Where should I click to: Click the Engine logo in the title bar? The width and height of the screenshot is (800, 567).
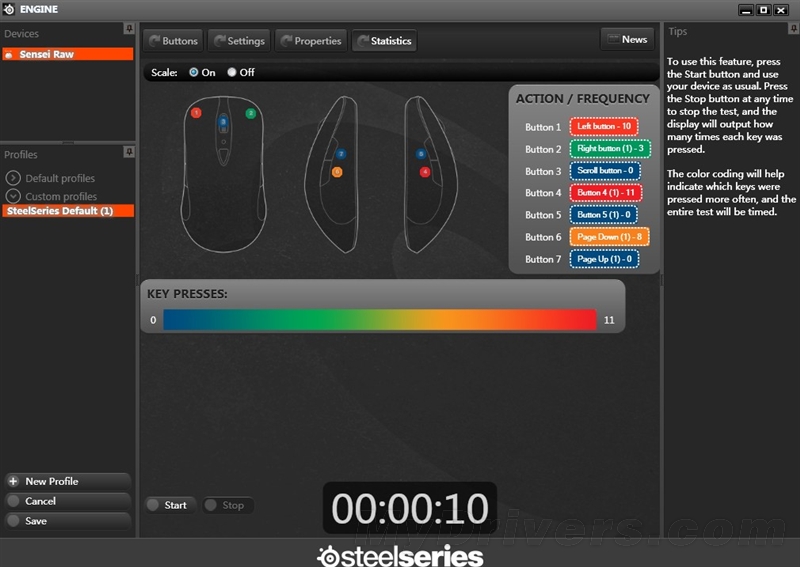[9, 9]
